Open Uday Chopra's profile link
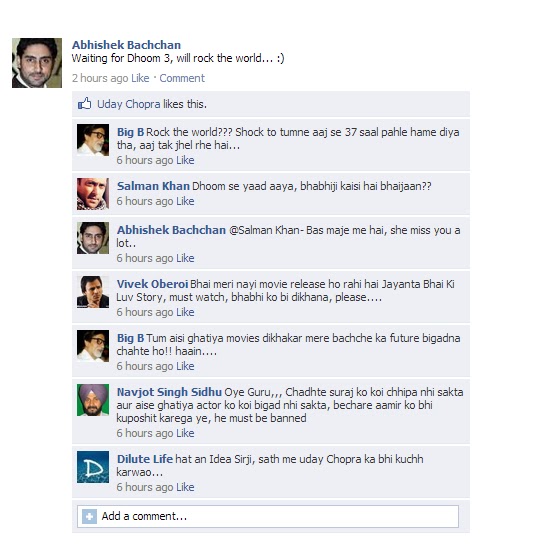 [128, 104]
